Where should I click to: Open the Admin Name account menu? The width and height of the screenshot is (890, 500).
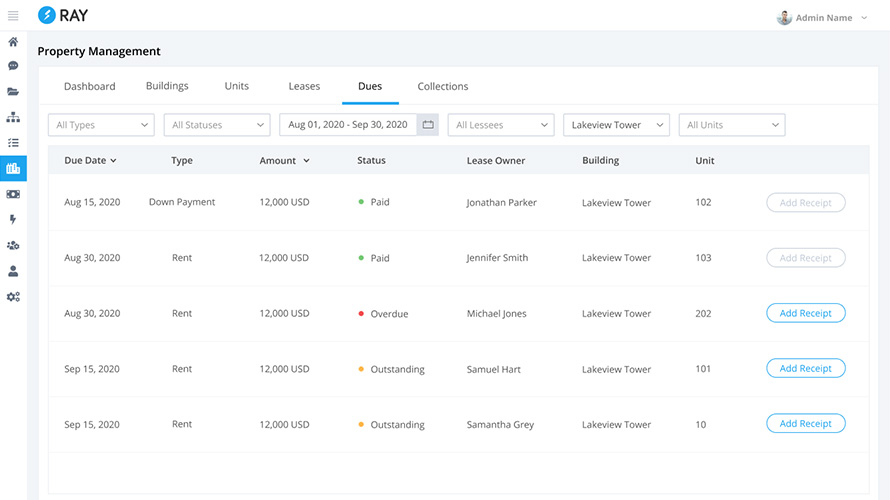(x=822, y=17)
